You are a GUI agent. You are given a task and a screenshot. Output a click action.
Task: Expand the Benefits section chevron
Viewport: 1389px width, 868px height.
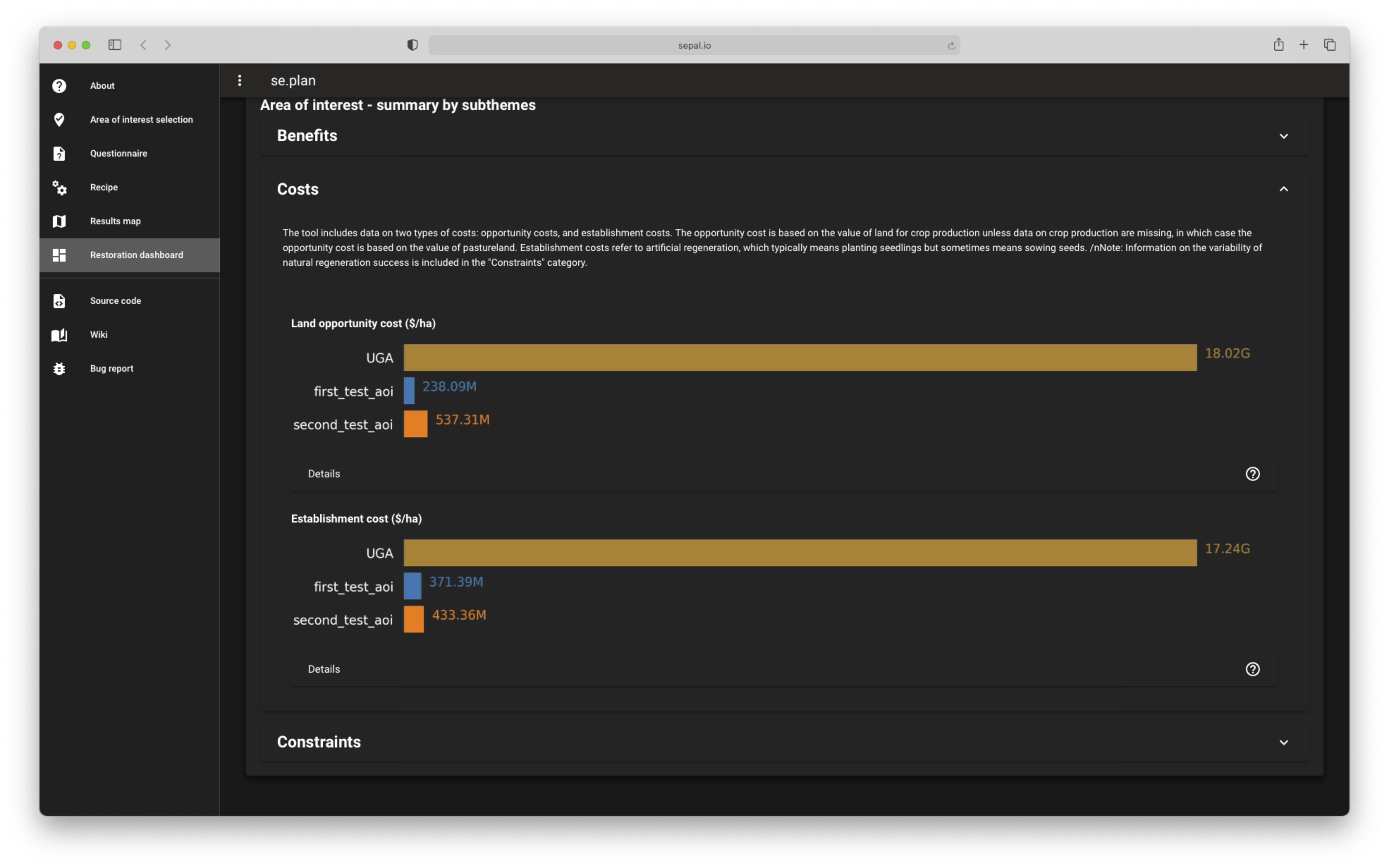coord(1283,136)
